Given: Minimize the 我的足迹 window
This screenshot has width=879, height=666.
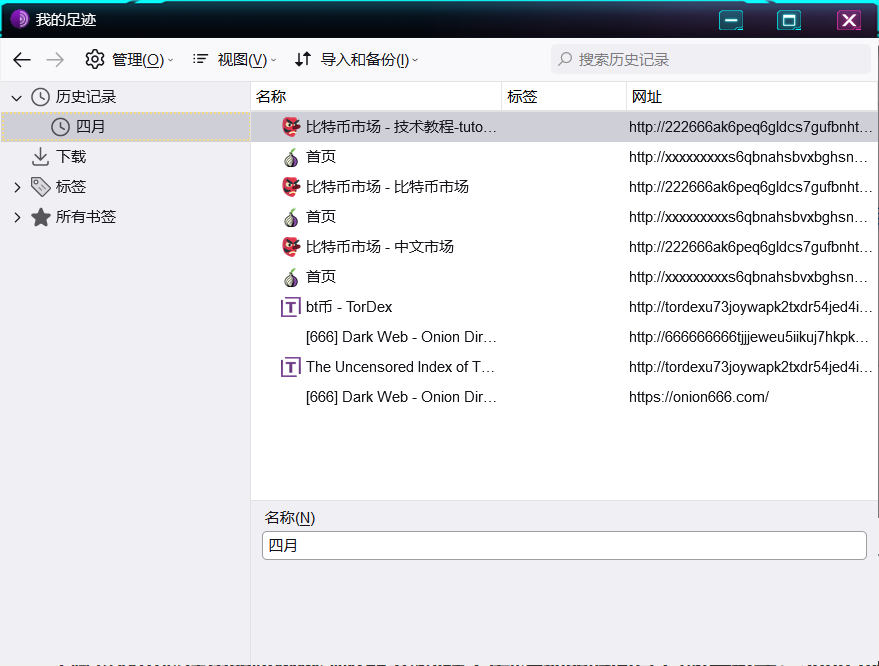Looking at the screenshot, I should click(x=731, y=21).
